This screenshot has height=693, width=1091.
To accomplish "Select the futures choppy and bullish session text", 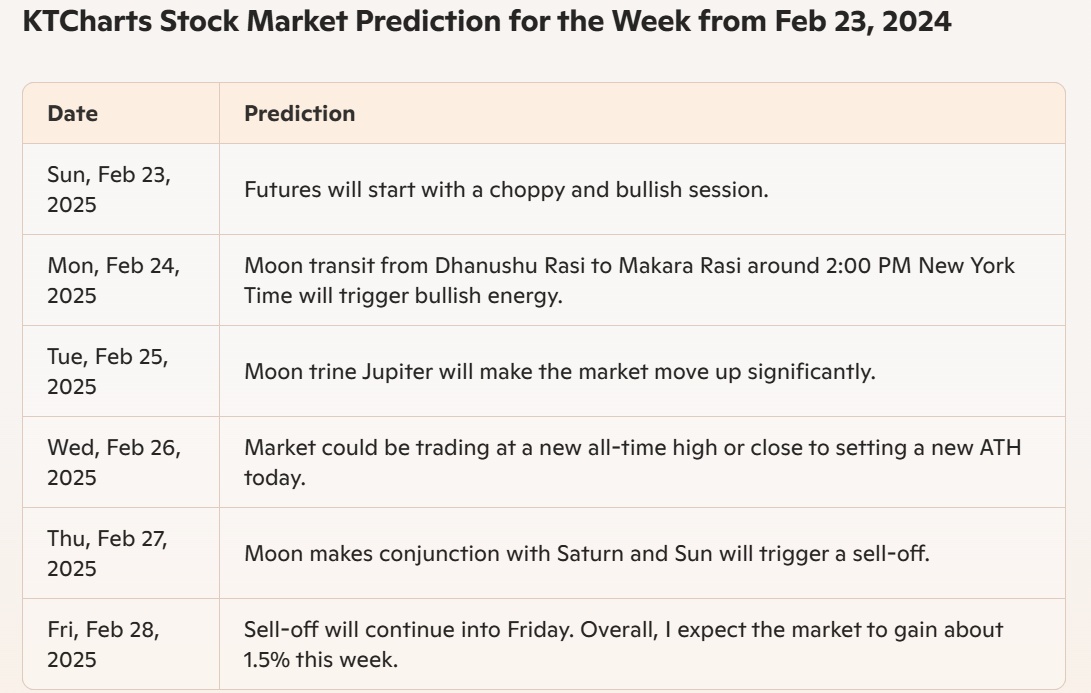I will (507, 189).
